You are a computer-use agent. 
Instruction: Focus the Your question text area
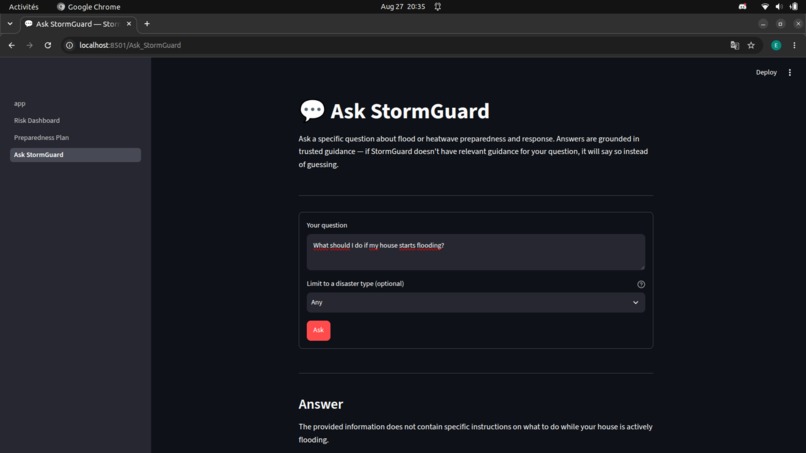click(475, 252)
